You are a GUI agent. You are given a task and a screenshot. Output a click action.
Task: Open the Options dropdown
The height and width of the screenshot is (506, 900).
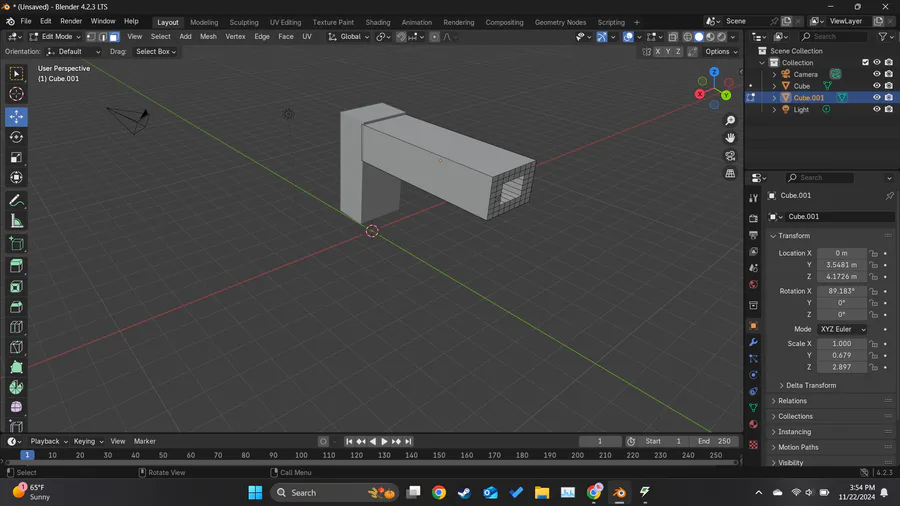(x=721, y=52)
